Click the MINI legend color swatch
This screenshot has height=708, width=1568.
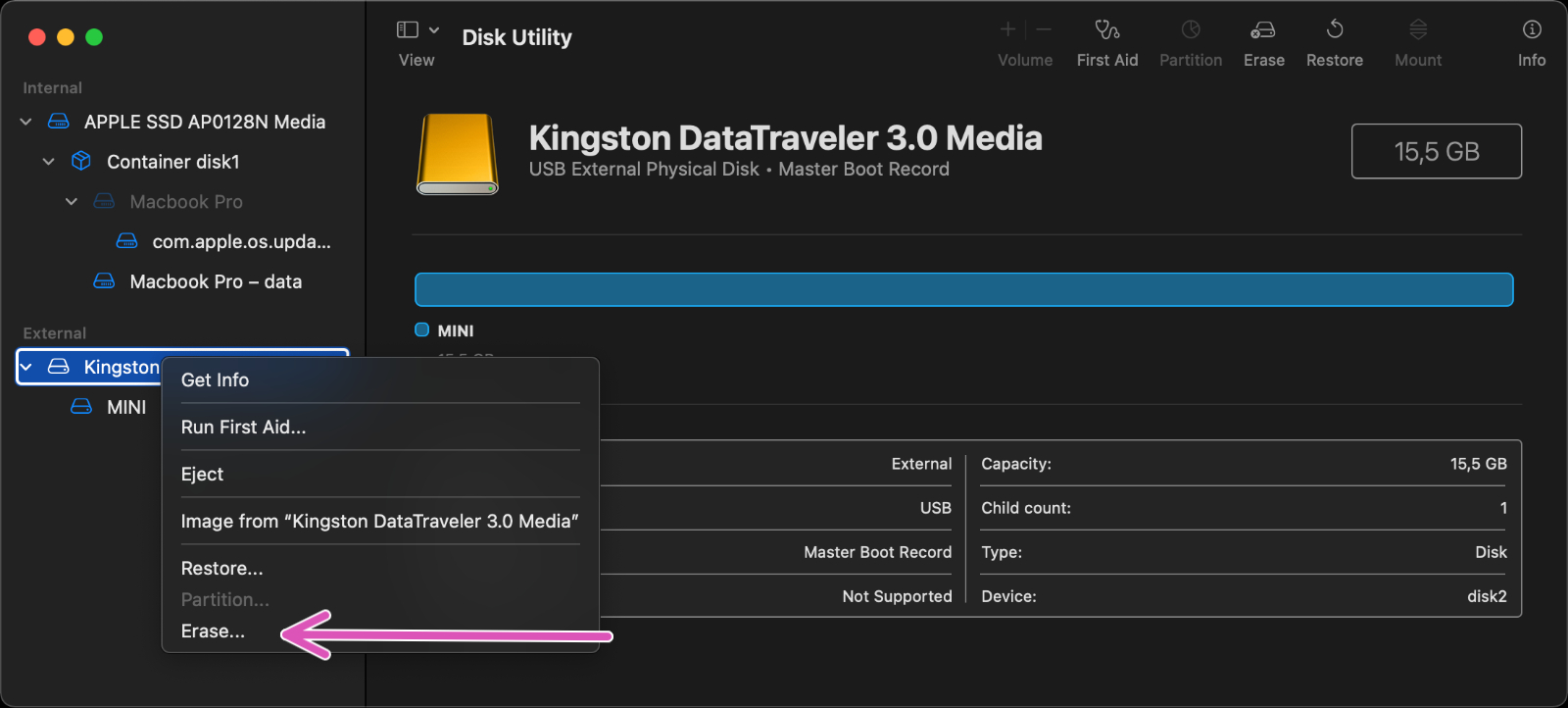[421, 330]
